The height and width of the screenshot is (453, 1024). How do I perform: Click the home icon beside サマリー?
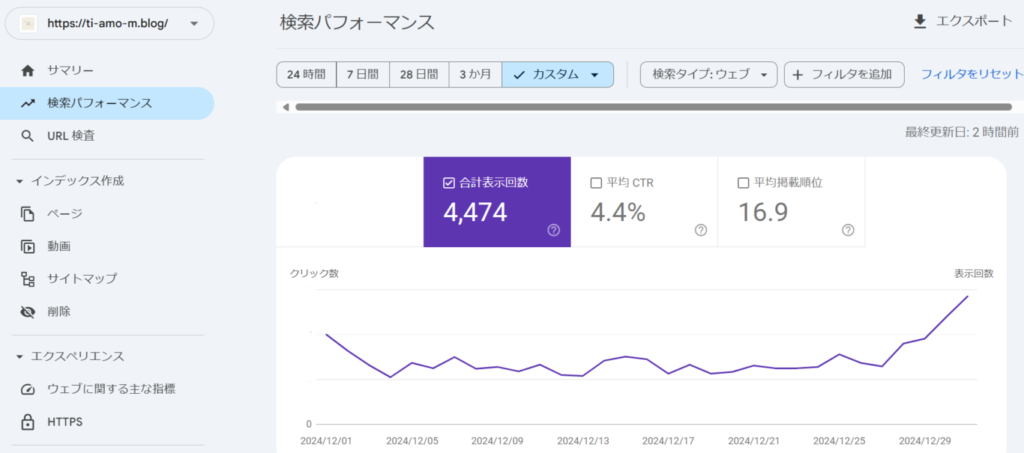28,70
